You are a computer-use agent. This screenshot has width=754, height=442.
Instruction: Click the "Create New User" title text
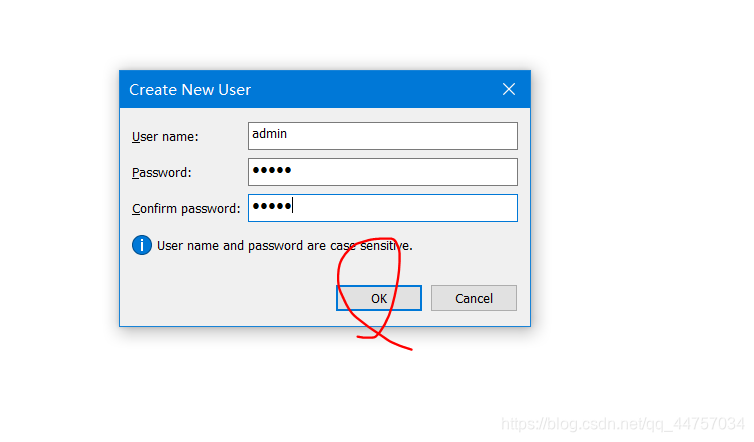coord(190,90)
